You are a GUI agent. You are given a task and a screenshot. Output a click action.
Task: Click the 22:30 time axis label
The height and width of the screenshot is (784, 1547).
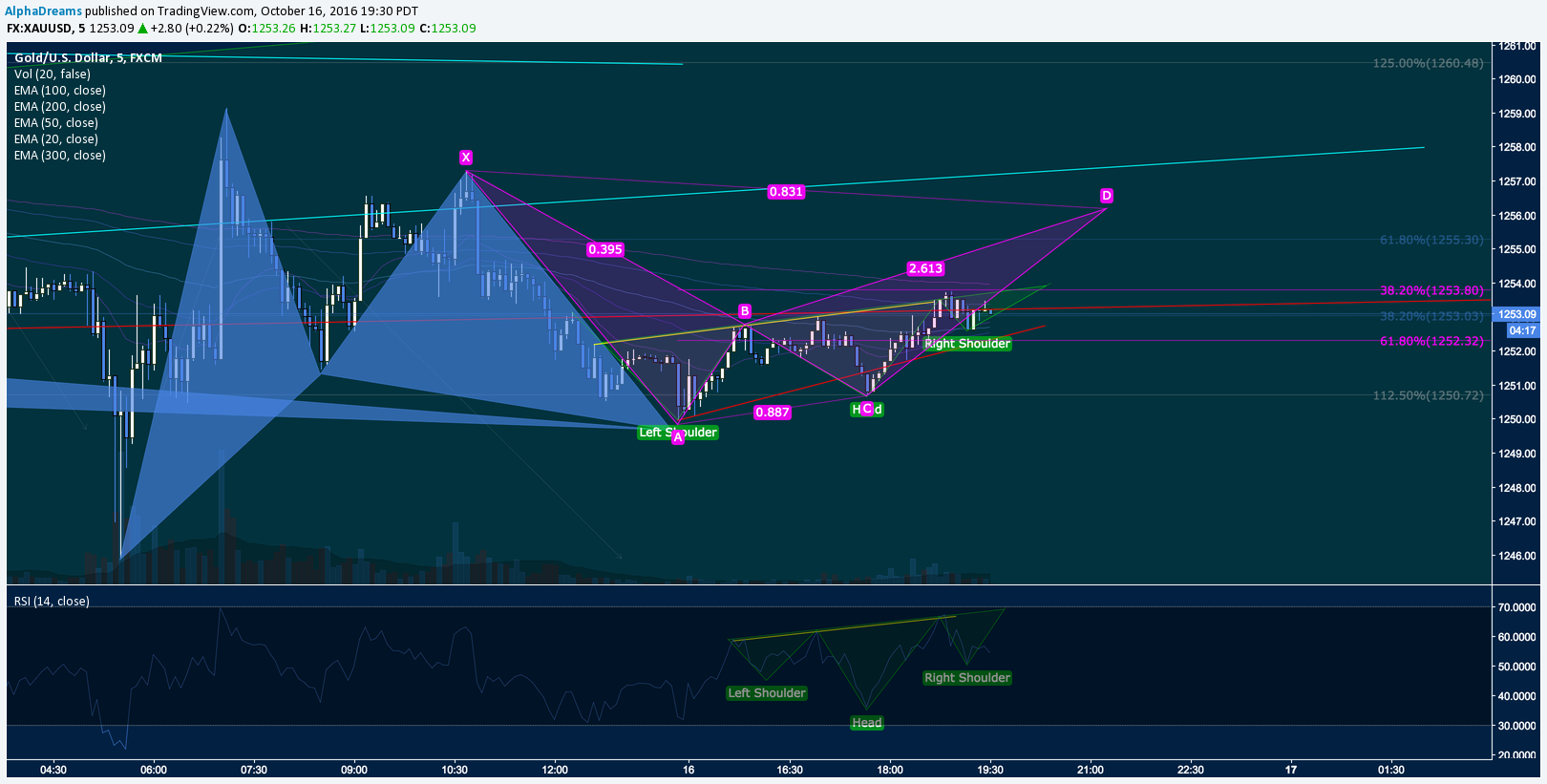pyautogui.click(x=1191, y=770)
